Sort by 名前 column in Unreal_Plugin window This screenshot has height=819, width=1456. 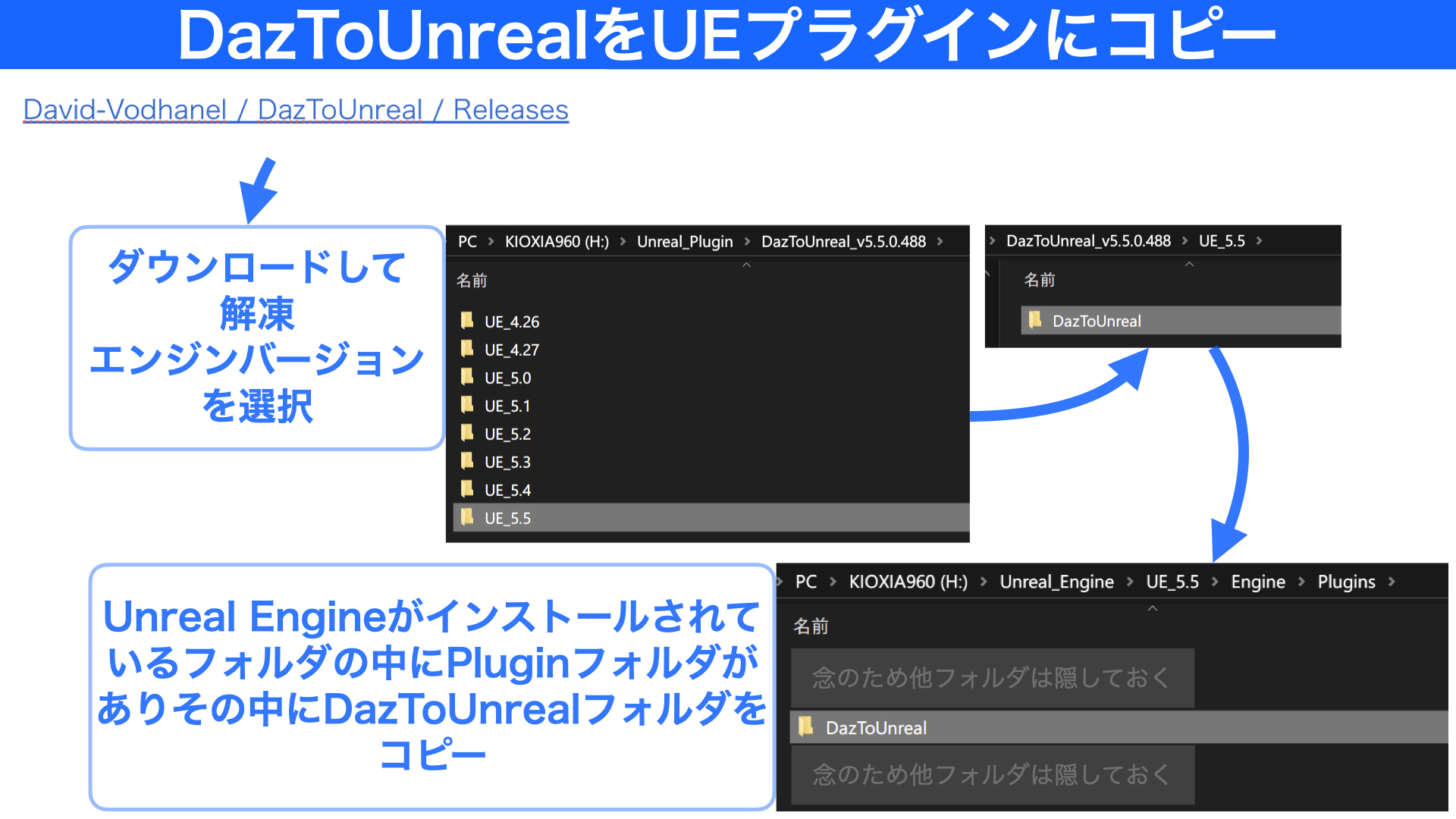pyautogui.click(x=472, y=281)
